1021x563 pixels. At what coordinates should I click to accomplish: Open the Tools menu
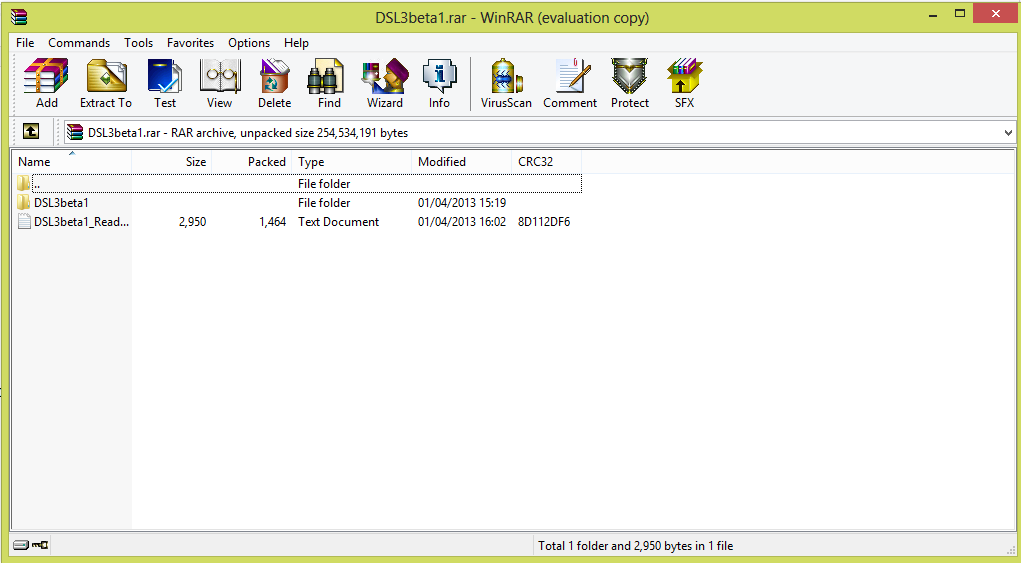(139, 43)
